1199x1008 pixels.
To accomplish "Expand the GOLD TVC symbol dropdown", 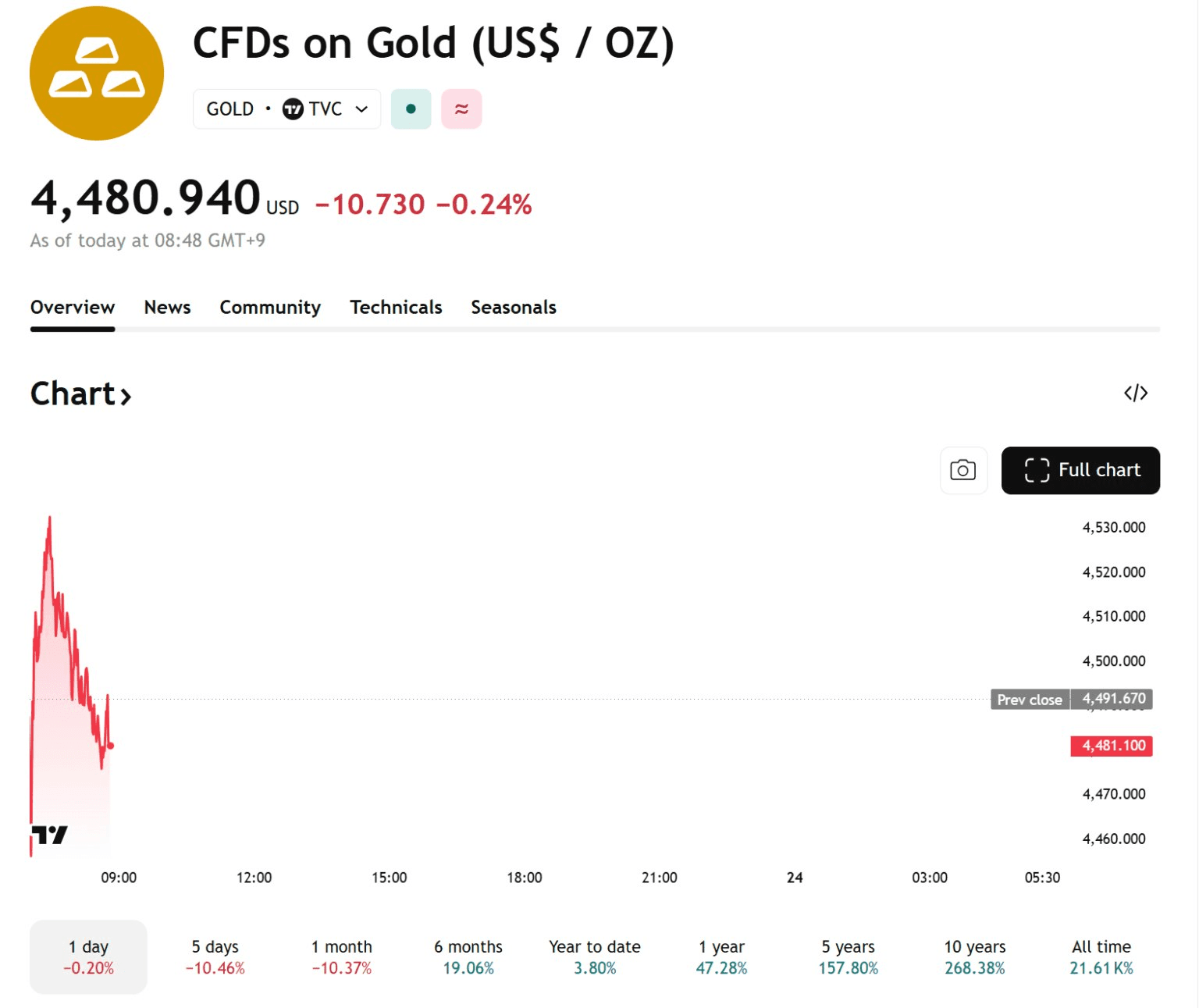I will coord(361,109).
